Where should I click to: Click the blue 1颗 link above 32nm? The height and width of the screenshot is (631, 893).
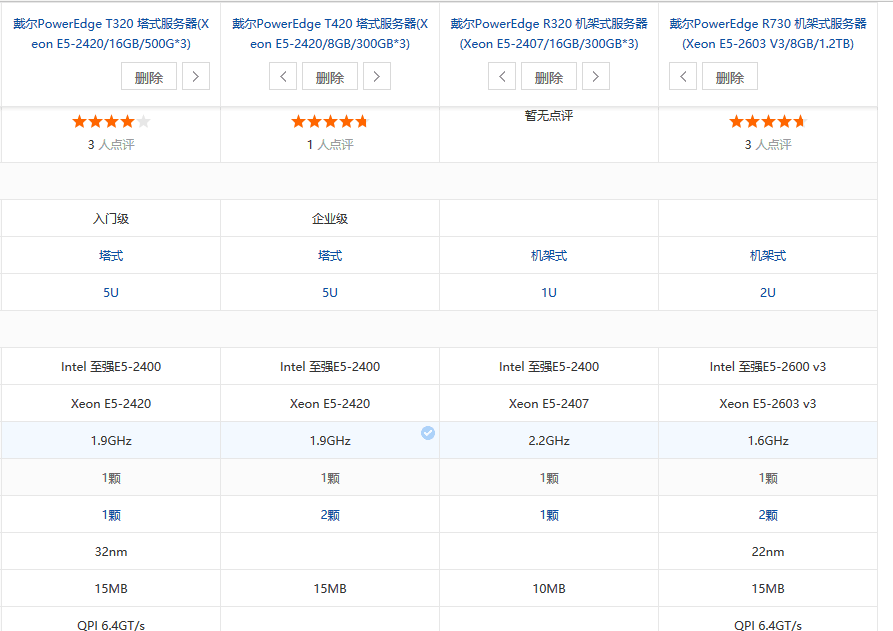pos(111,515)
